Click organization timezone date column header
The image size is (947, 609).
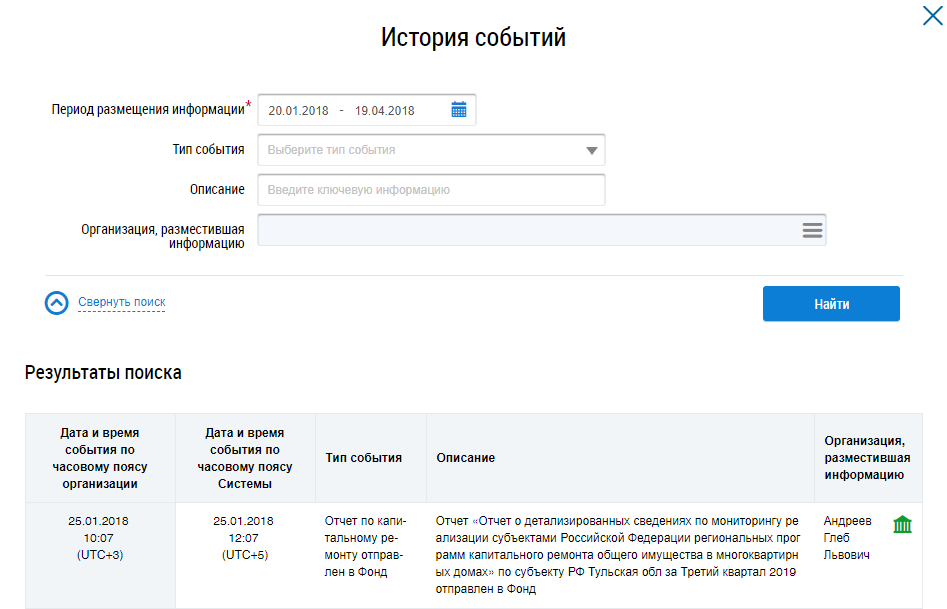[99, 458]
